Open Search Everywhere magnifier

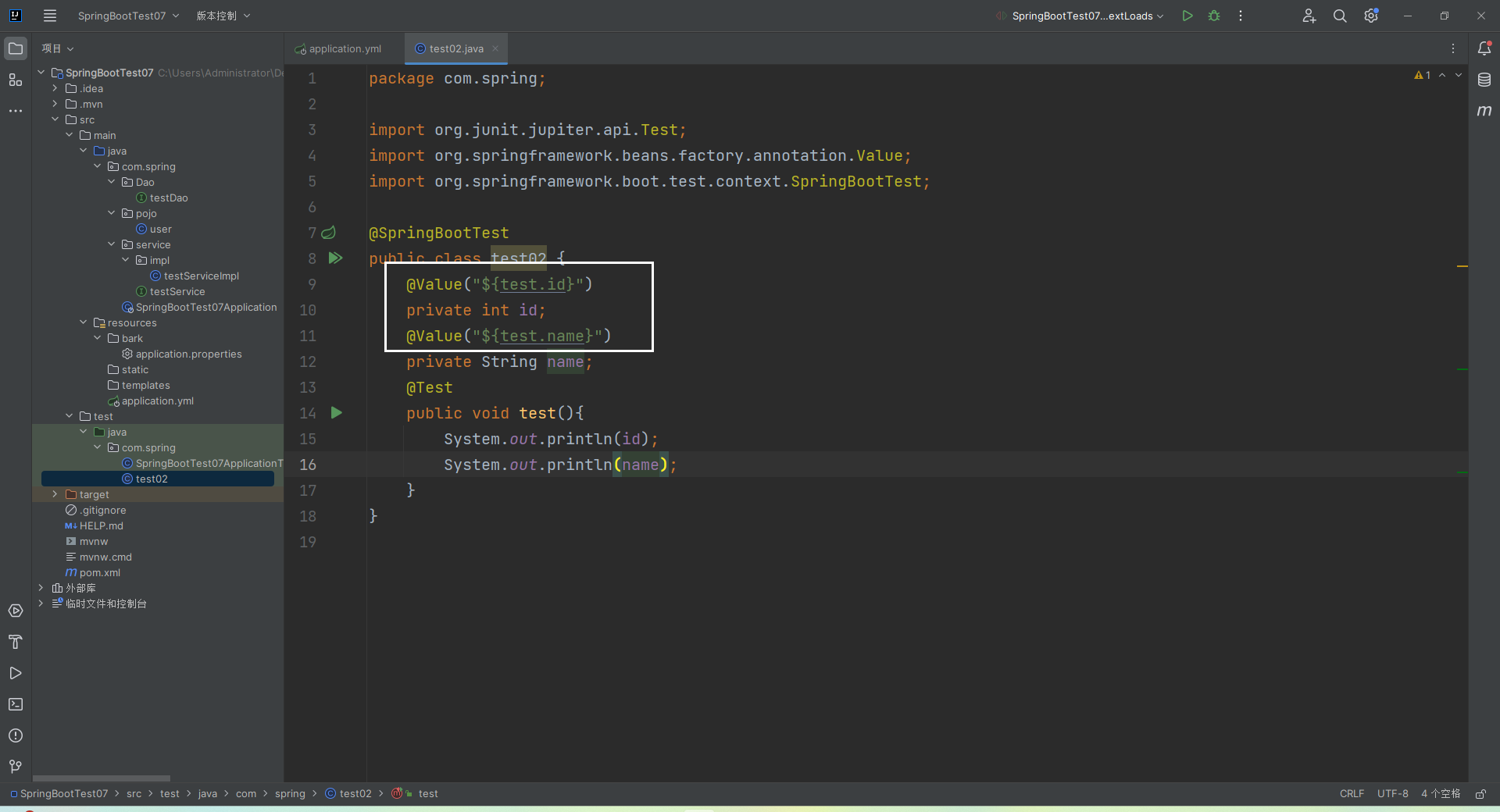[1340, 16]
